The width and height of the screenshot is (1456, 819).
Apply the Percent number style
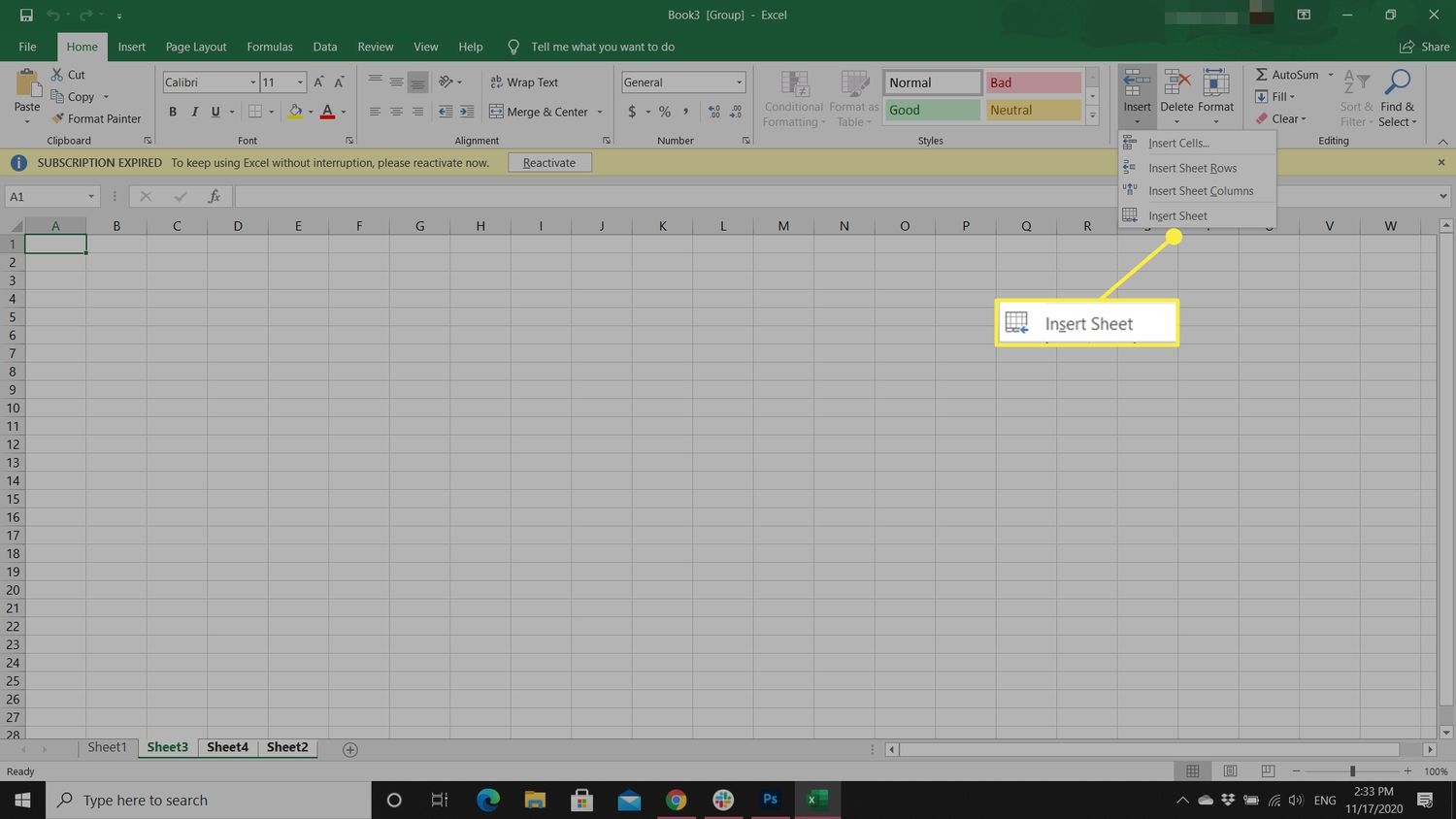pyautogui.click(x=665, y=112)
